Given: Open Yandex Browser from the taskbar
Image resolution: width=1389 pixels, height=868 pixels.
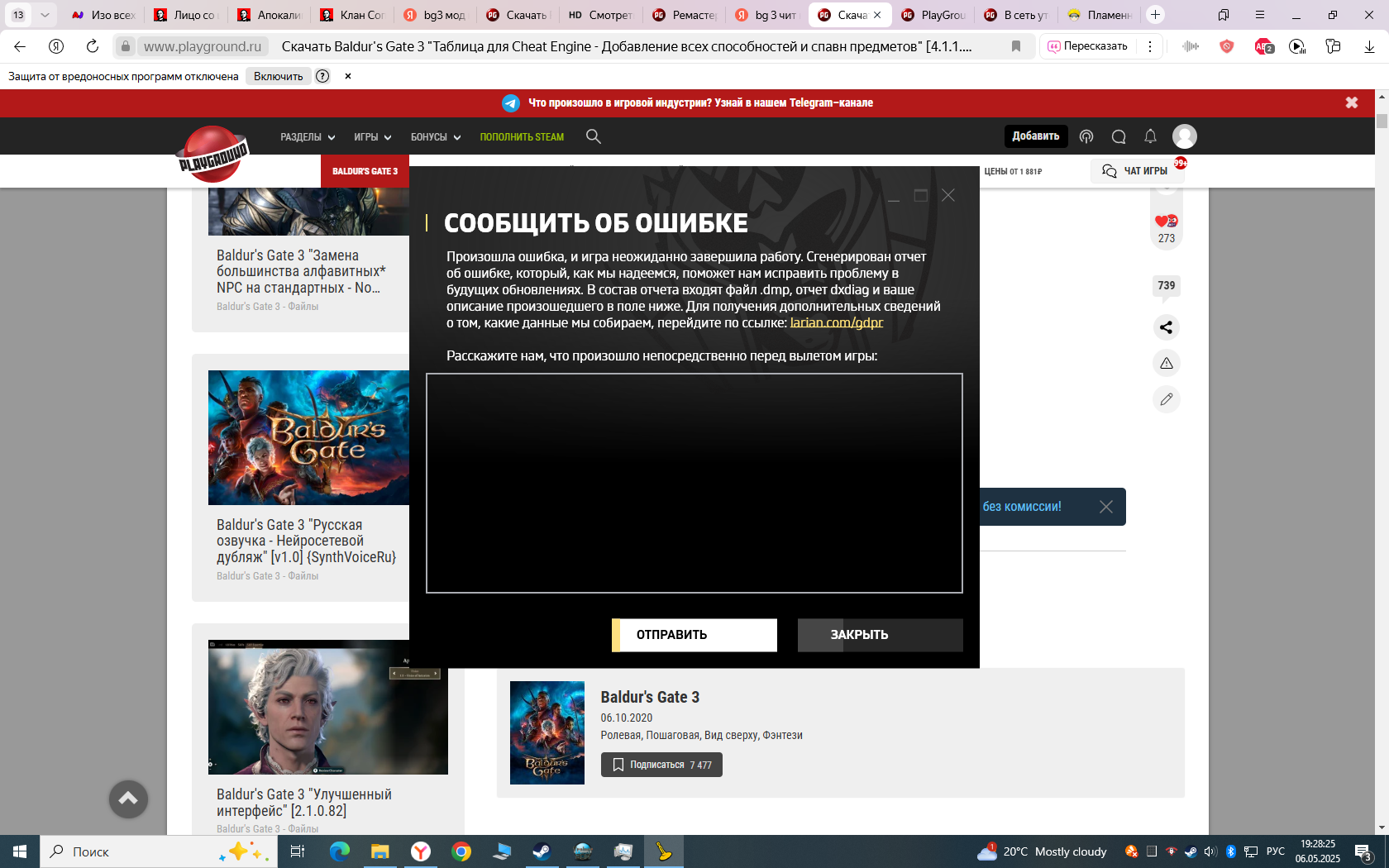Looking at the screenshot, I should [421, 851].
